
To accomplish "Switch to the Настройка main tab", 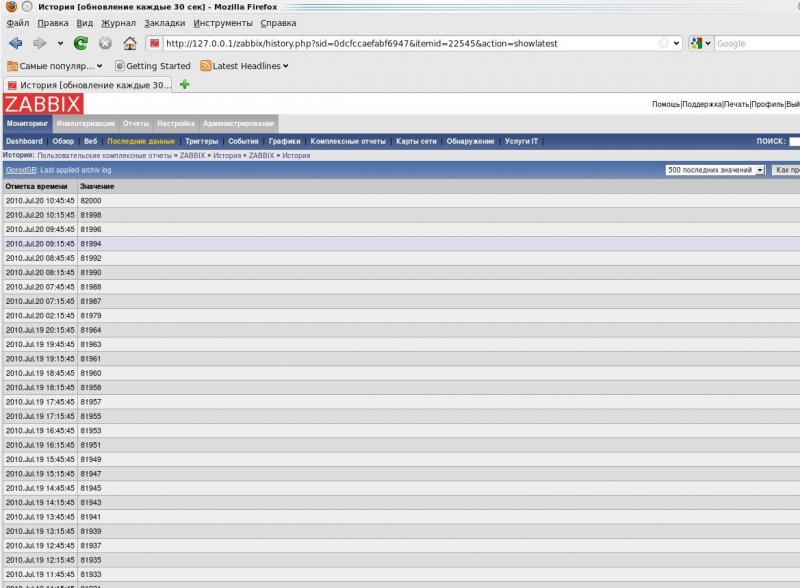I will [176, 124].
